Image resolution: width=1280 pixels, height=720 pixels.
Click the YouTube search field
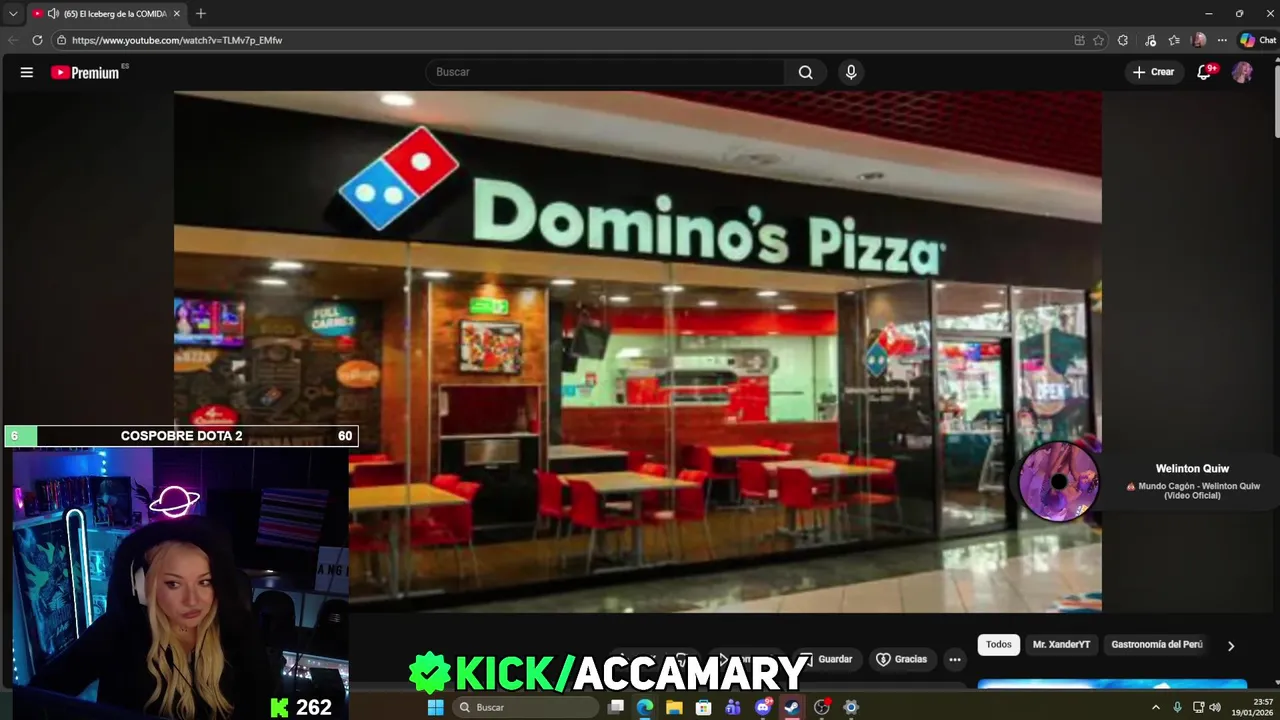(x=606, y=72)
